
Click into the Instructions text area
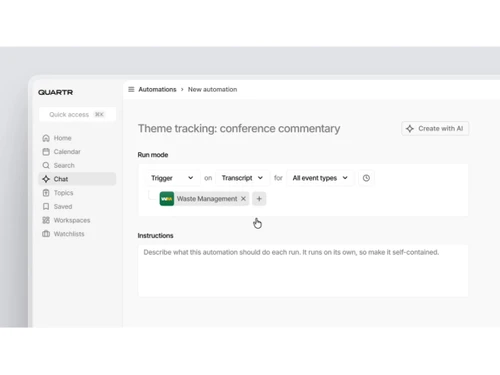(x=303, y=271)
